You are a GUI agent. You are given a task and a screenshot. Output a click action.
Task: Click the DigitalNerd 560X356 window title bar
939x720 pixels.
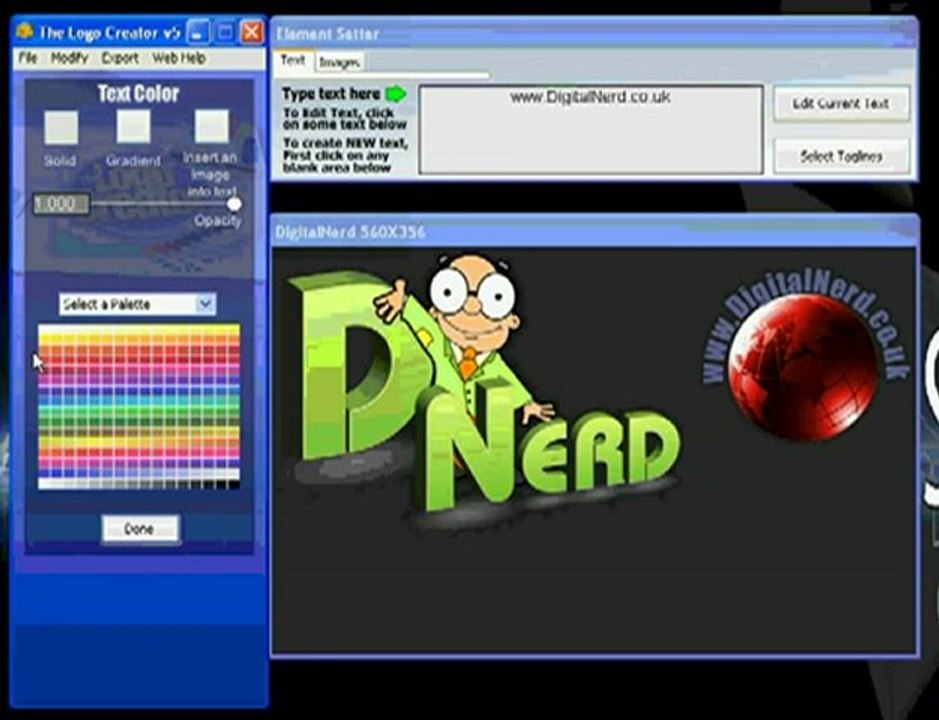[x=594, y=231]
